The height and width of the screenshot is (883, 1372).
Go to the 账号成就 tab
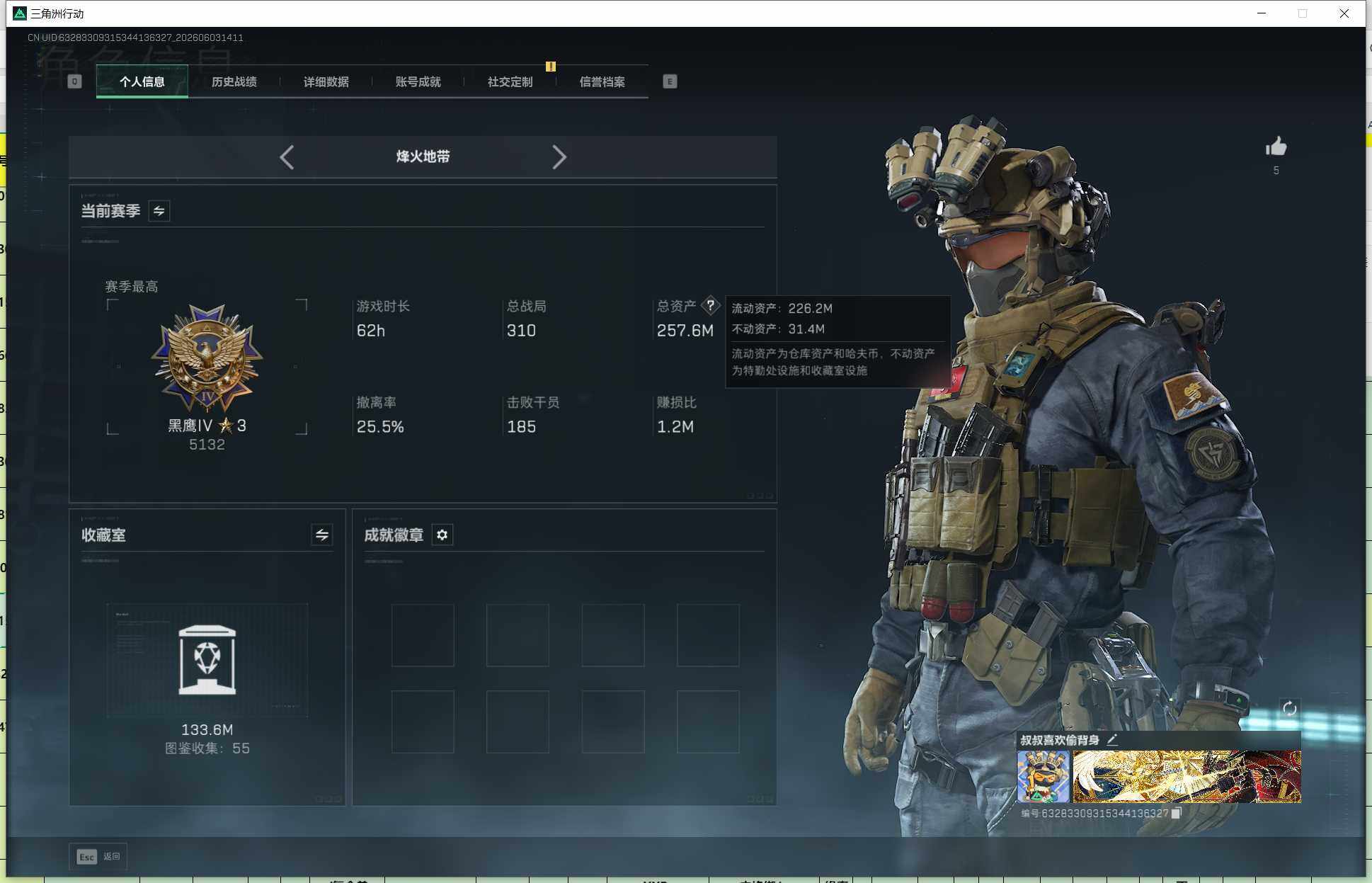pyautogui.click(x=418, y=81)
